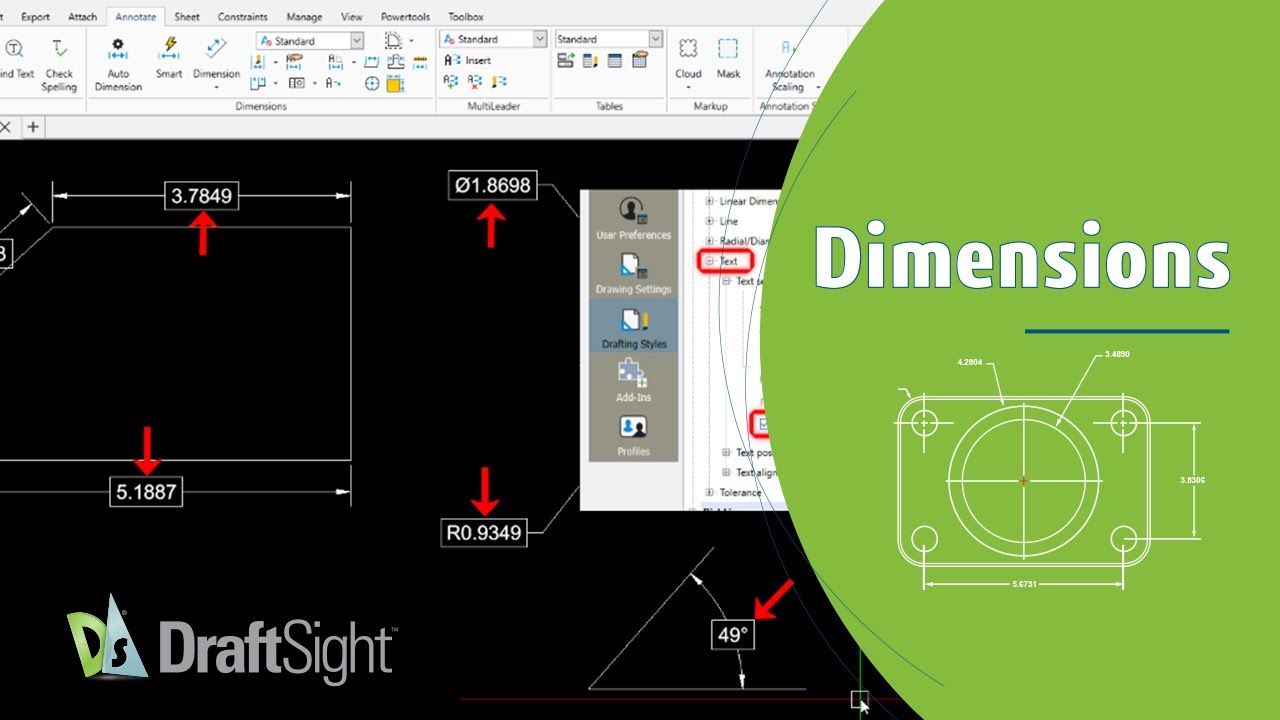Click the second Tables icon with yellow marker
This screenshot has height=720, width=1280.
[x=590, y=61]
